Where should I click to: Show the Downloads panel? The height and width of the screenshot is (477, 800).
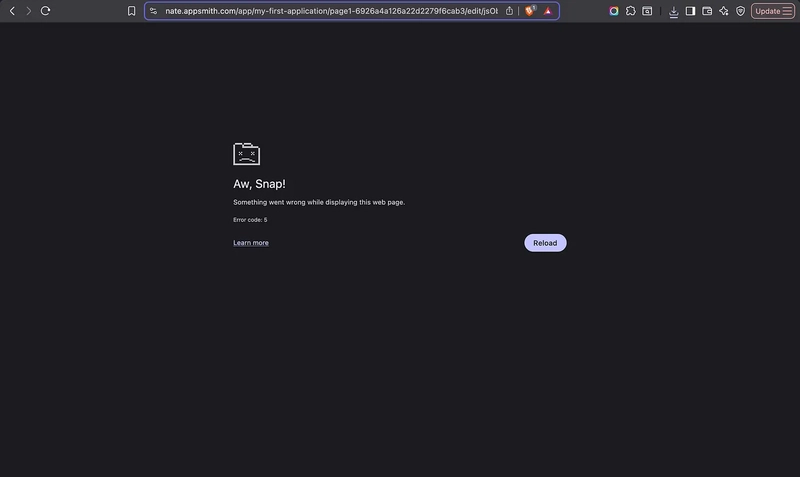pos(674,11)
